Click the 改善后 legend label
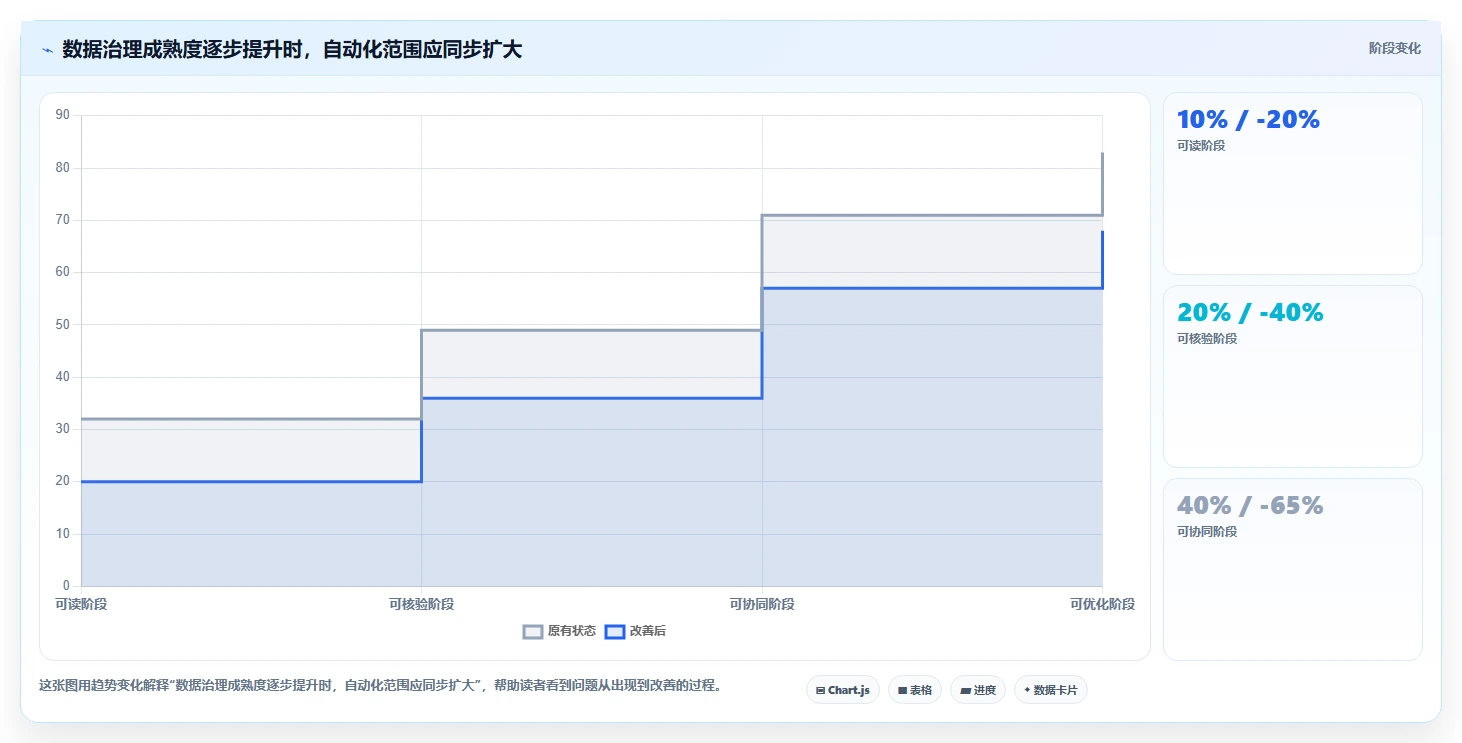This screenshot has height=743, width=1462. click(x=648, y=631)
